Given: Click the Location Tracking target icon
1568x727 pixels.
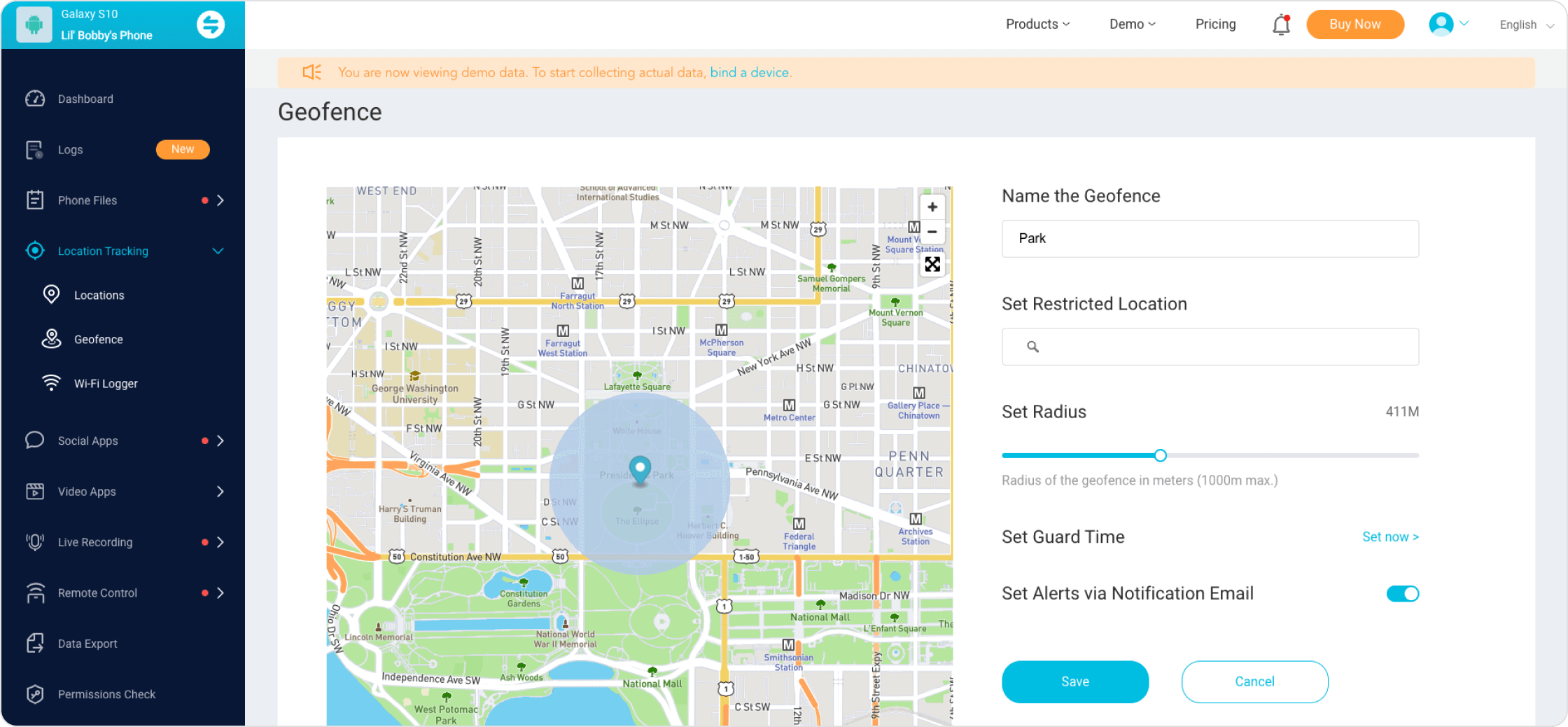Looking at the screenshot, I should point(35,251).
